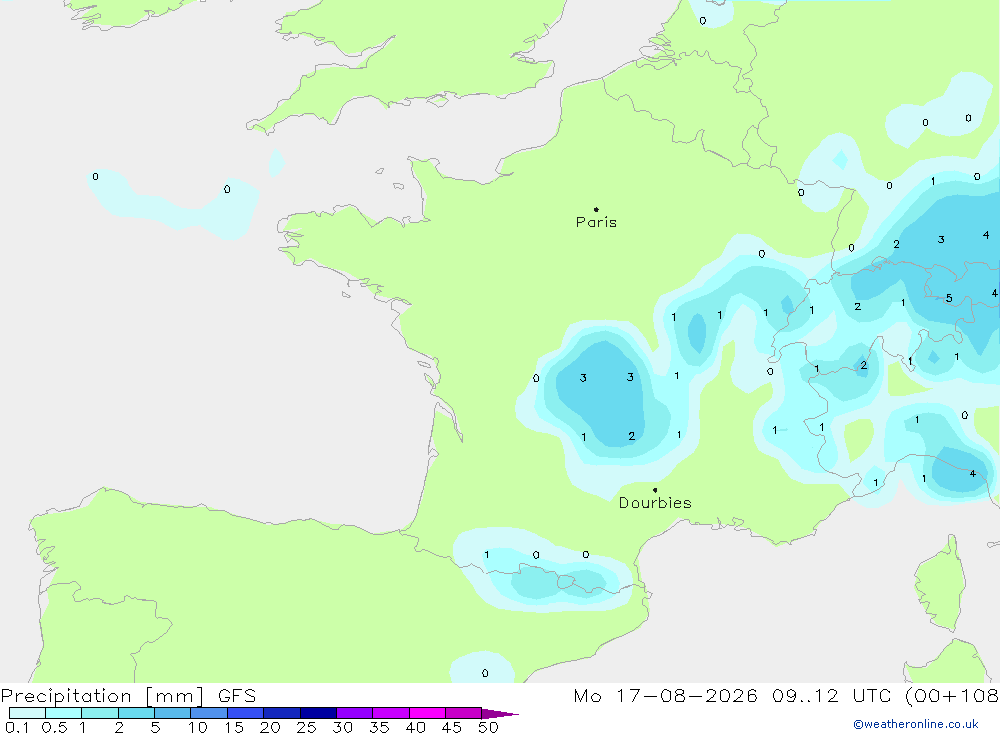1000x733 pixels.
Task: Click the Dourbies city label
Action: pyautogui.click(x=655, y=503)
